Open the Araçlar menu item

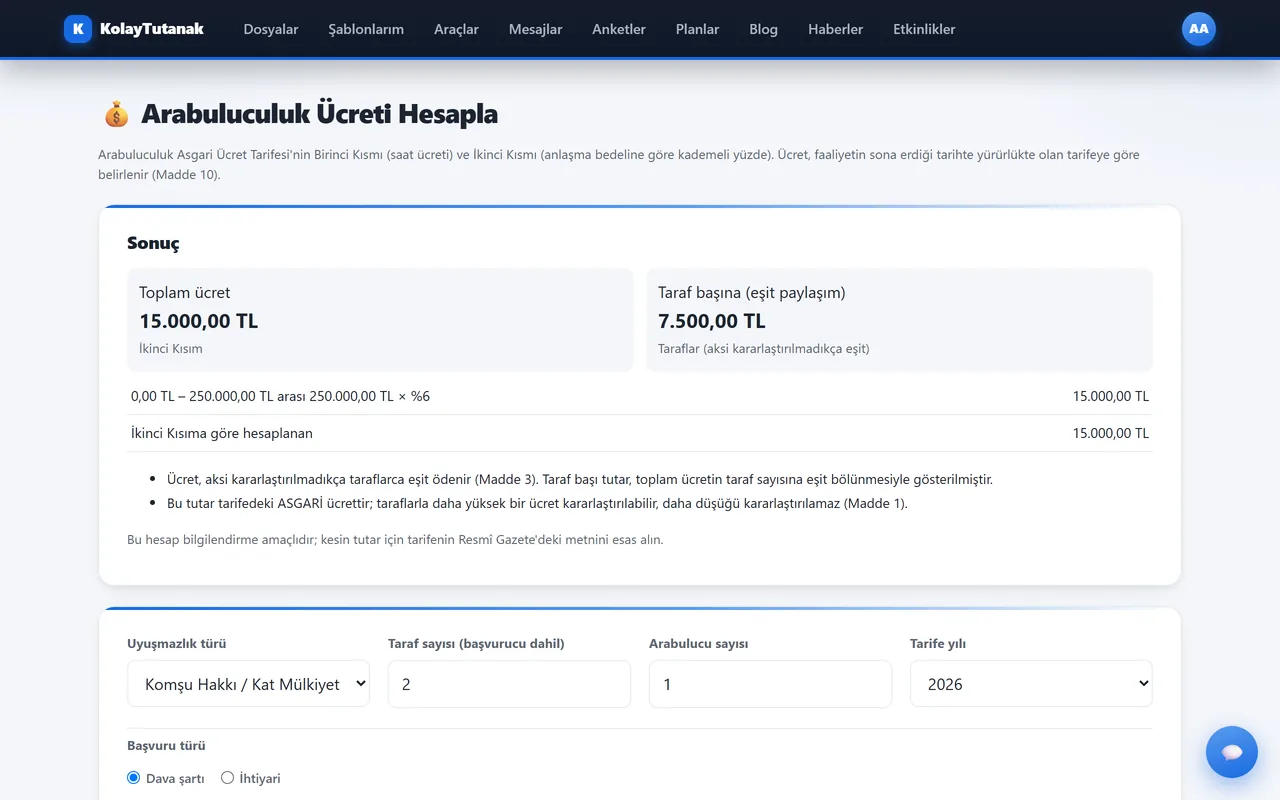(x=456, y=29)
